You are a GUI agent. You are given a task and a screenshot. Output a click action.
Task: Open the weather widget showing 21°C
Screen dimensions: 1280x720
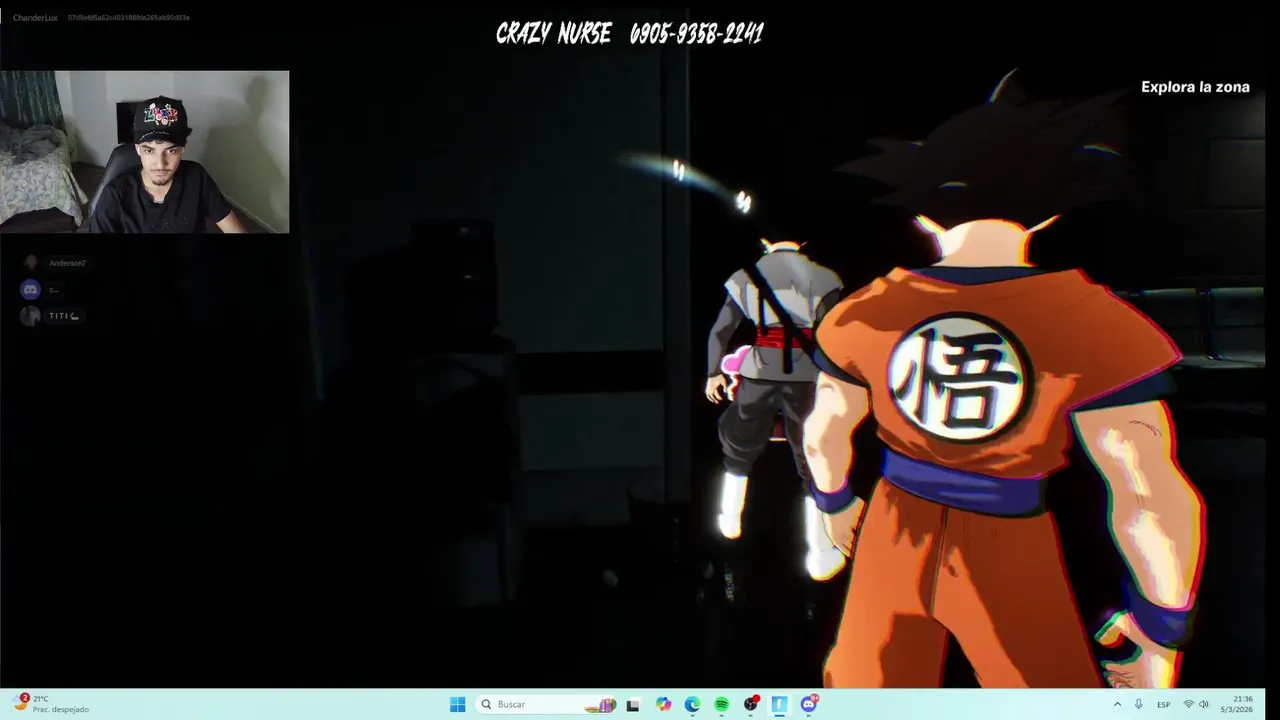click(x=52, y=704)
